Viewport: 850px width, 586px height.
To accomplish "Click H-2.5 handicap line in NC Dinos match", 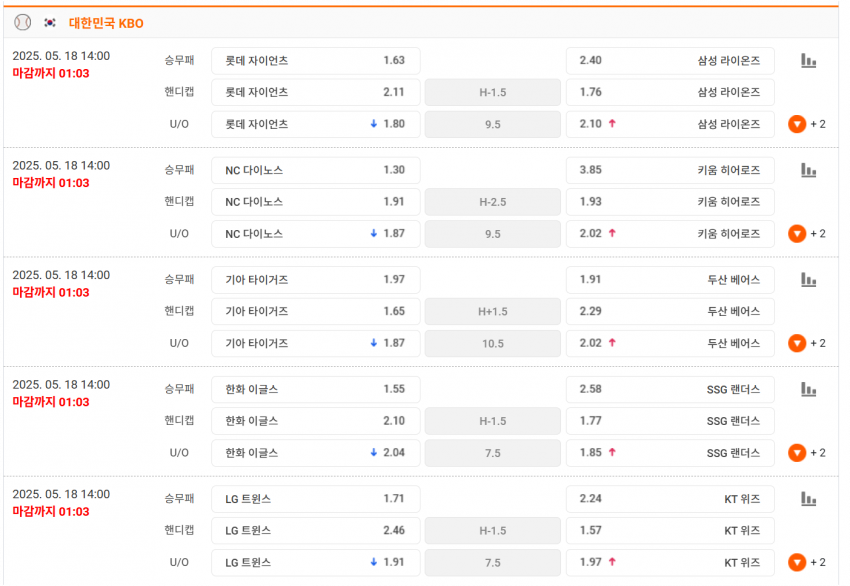I will (x=493, y=202).
